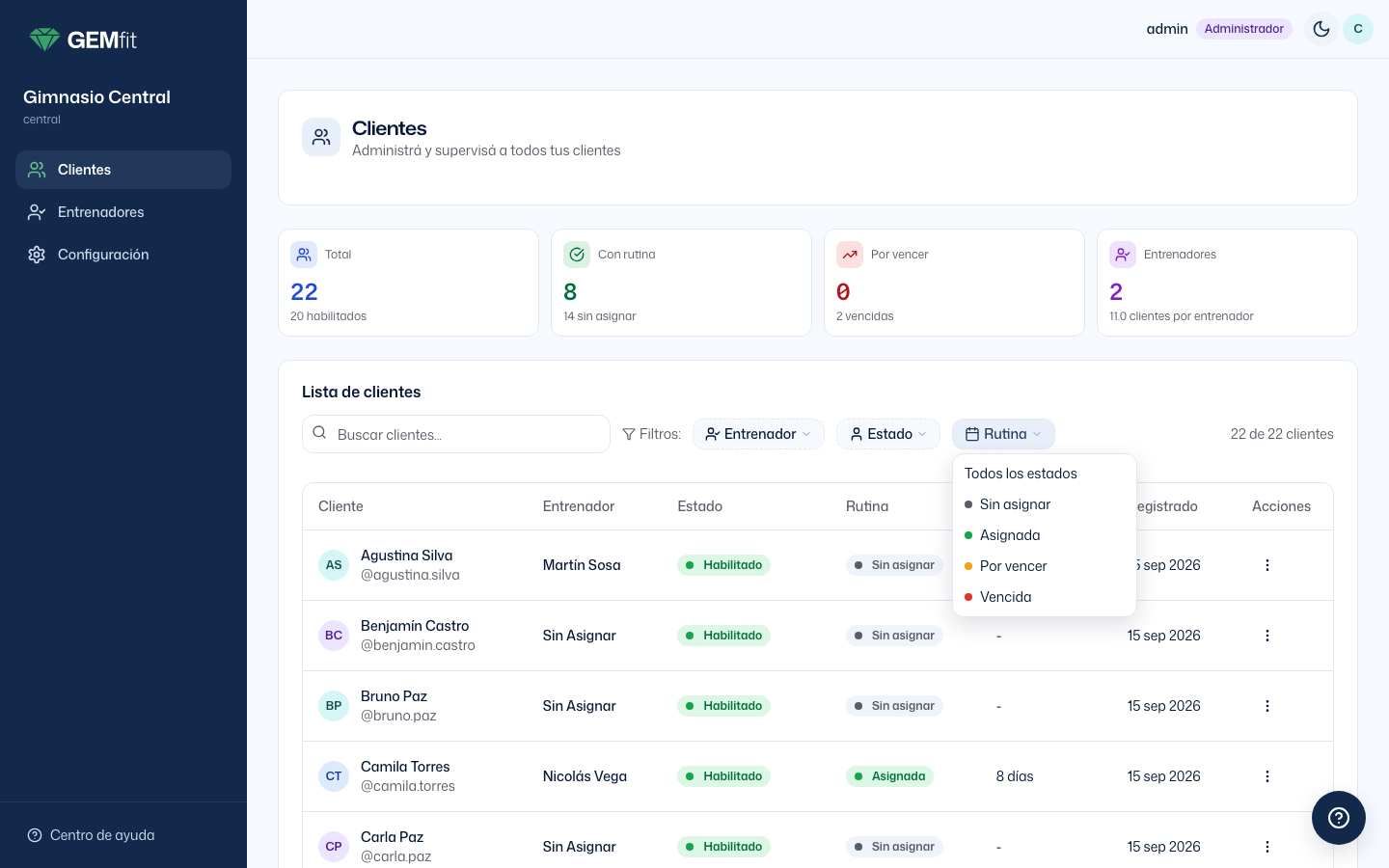Click Sin asignar badge for Bruno Paz
The height and width of the screenshot is (868, 1389).
(x=894, y=706)
